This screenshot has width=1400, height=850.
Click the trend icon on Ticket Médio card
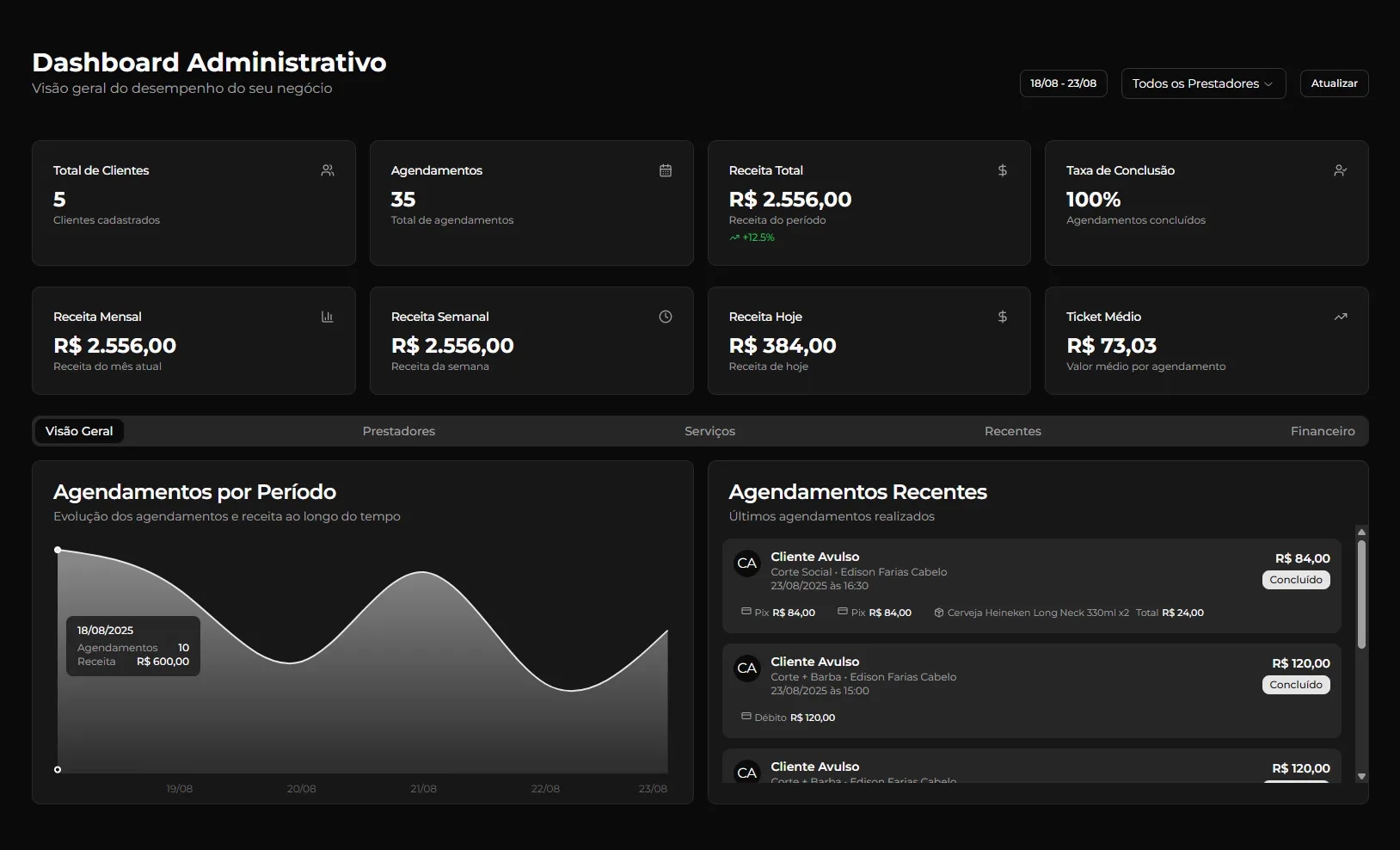point(1340,317)
